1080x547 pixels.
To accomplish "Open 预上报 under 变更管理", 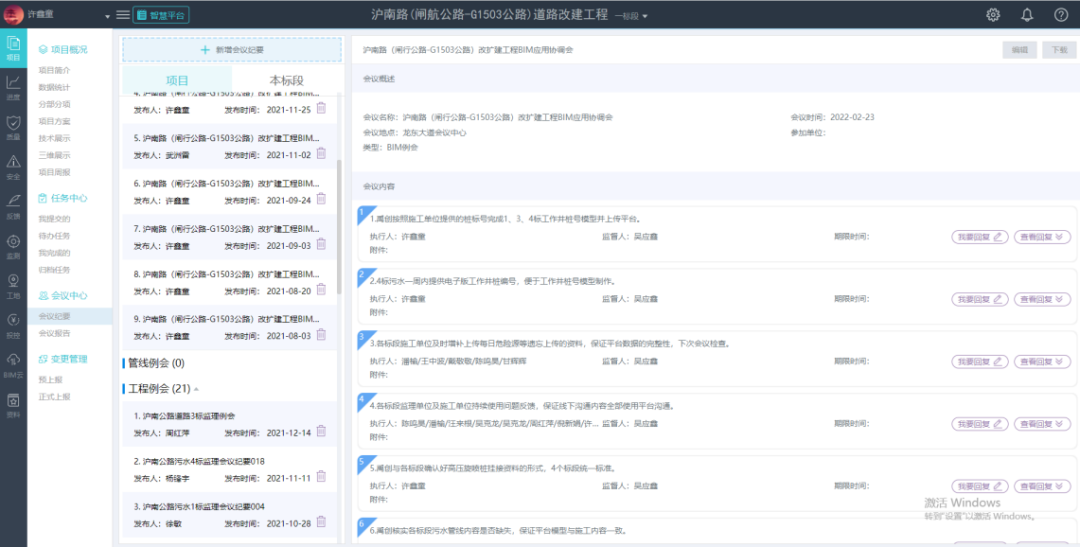I will pyautogui.click(x=50, y=380).
